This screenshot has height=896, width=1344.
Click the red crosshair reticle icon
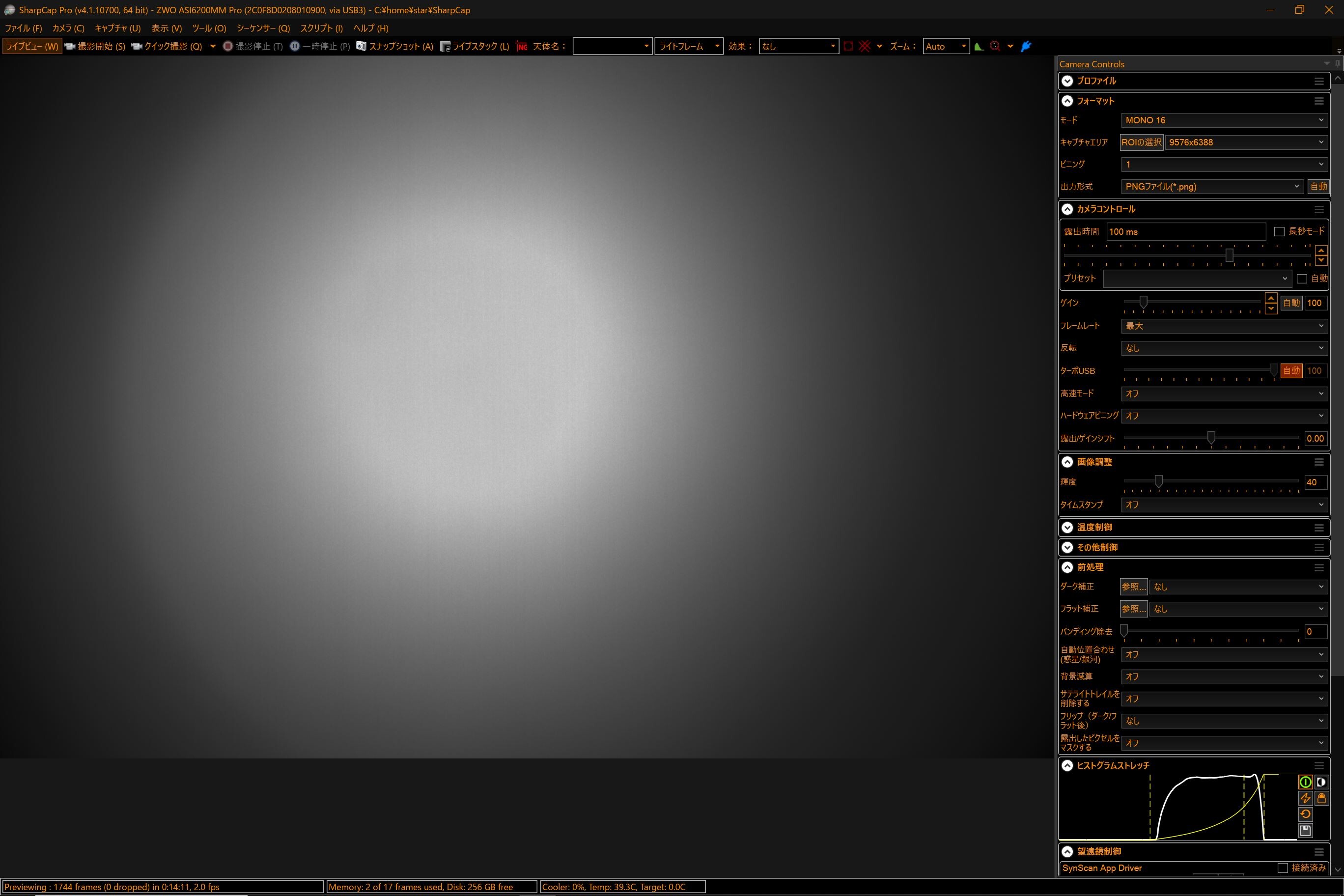click(x=864, y=46)
